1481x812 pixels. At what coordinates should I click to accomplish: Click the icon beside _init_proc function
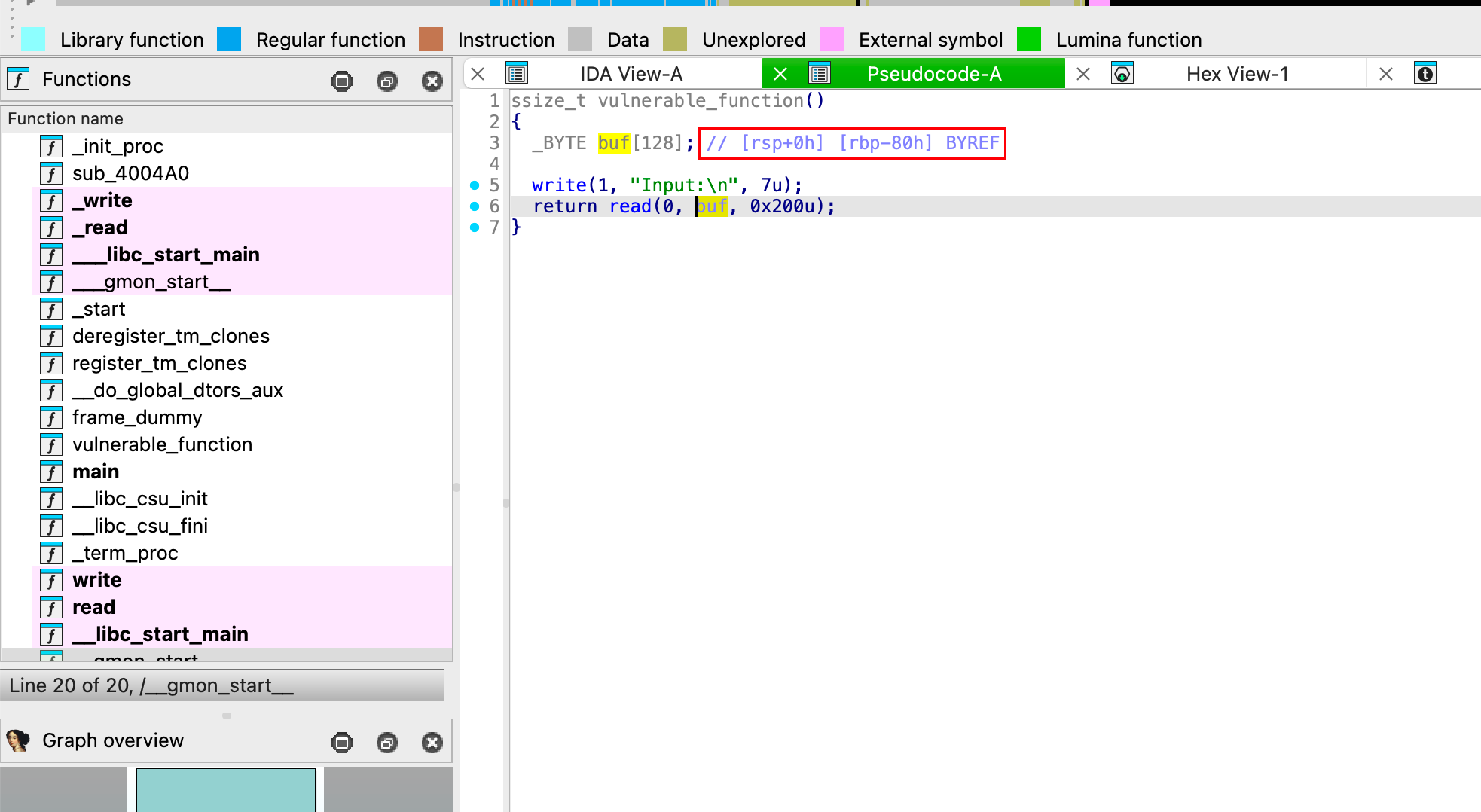point(51,147)
